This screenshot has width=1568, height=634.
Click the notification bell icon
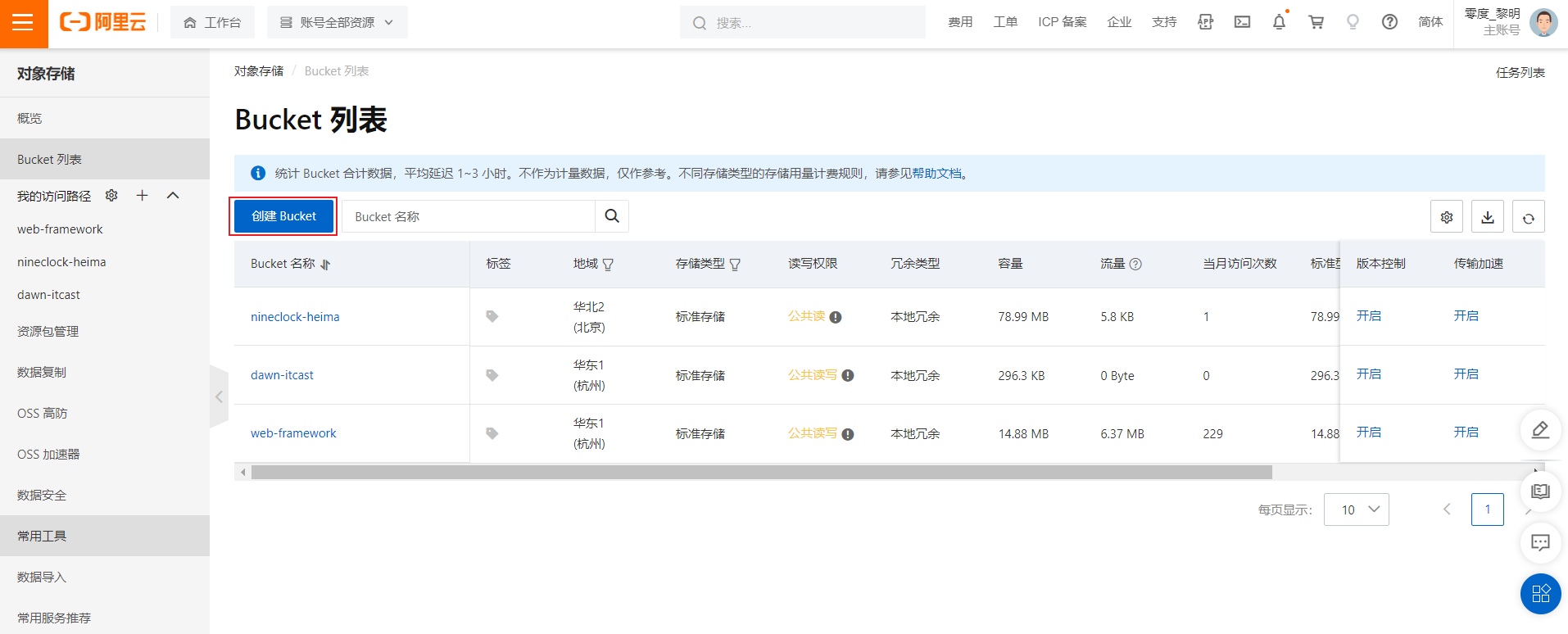1279,22
